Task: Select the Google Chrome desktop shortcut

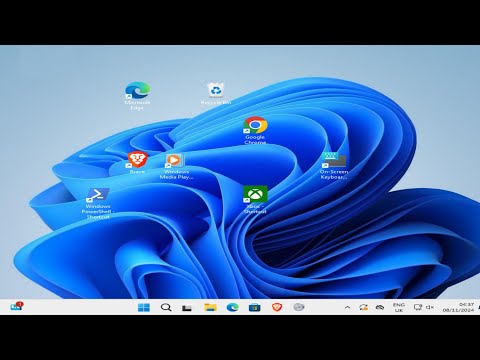Action: point(255,130)
